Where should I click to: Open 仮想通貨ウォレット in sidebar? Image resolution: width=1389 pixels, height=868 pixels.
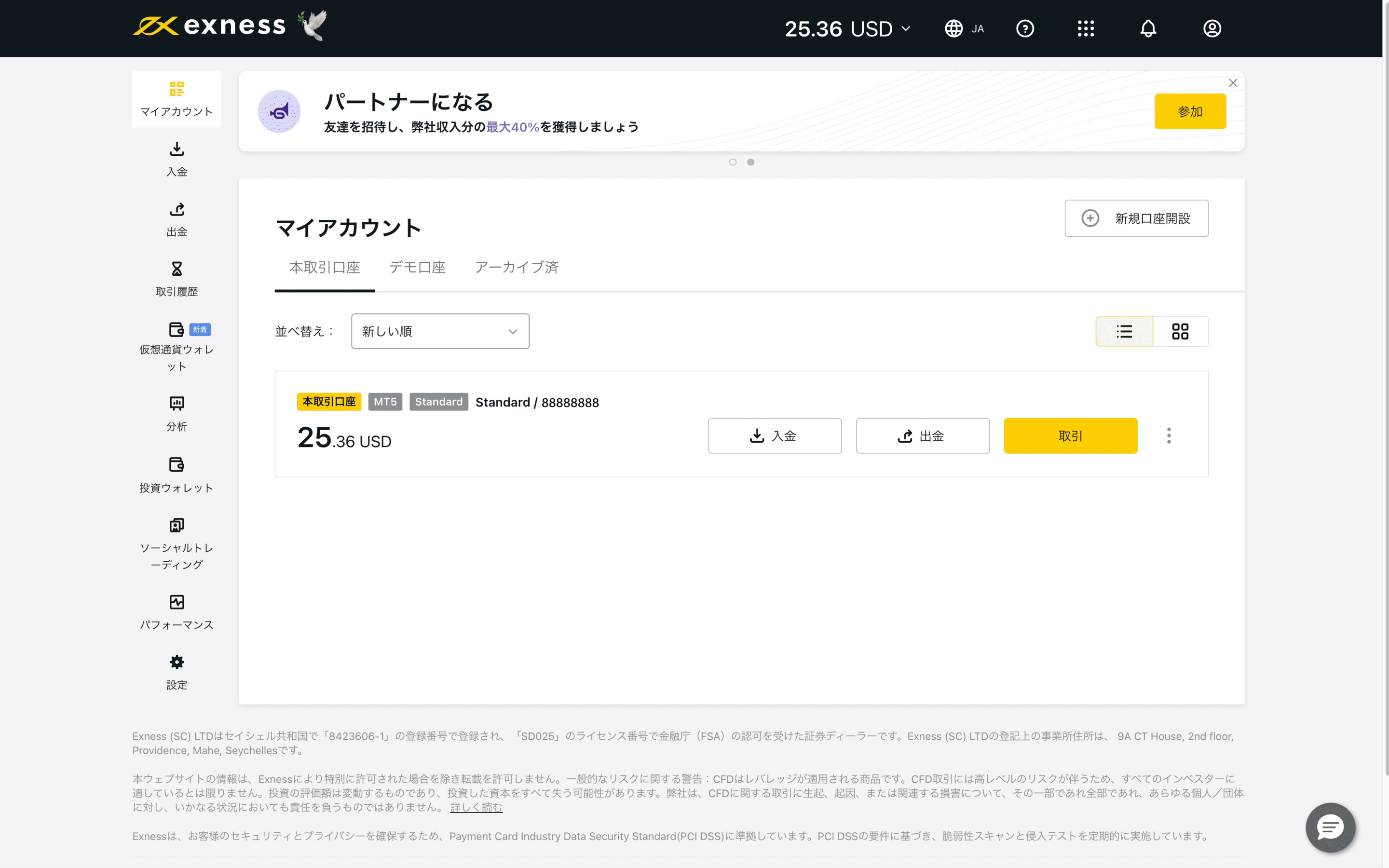pos(177,347)
